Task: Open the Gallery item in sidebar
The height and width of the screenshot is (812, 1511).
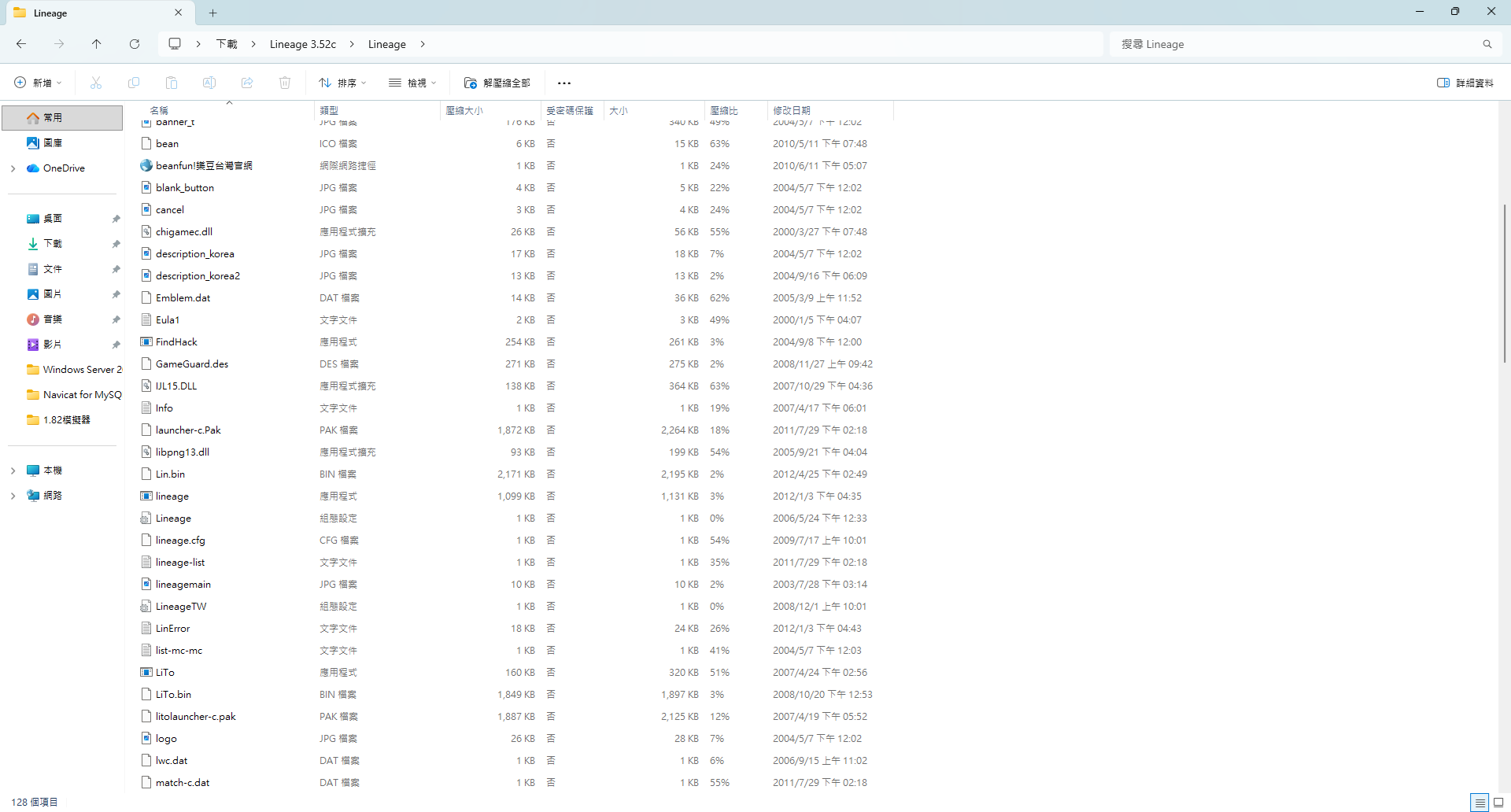Action: 44,143
